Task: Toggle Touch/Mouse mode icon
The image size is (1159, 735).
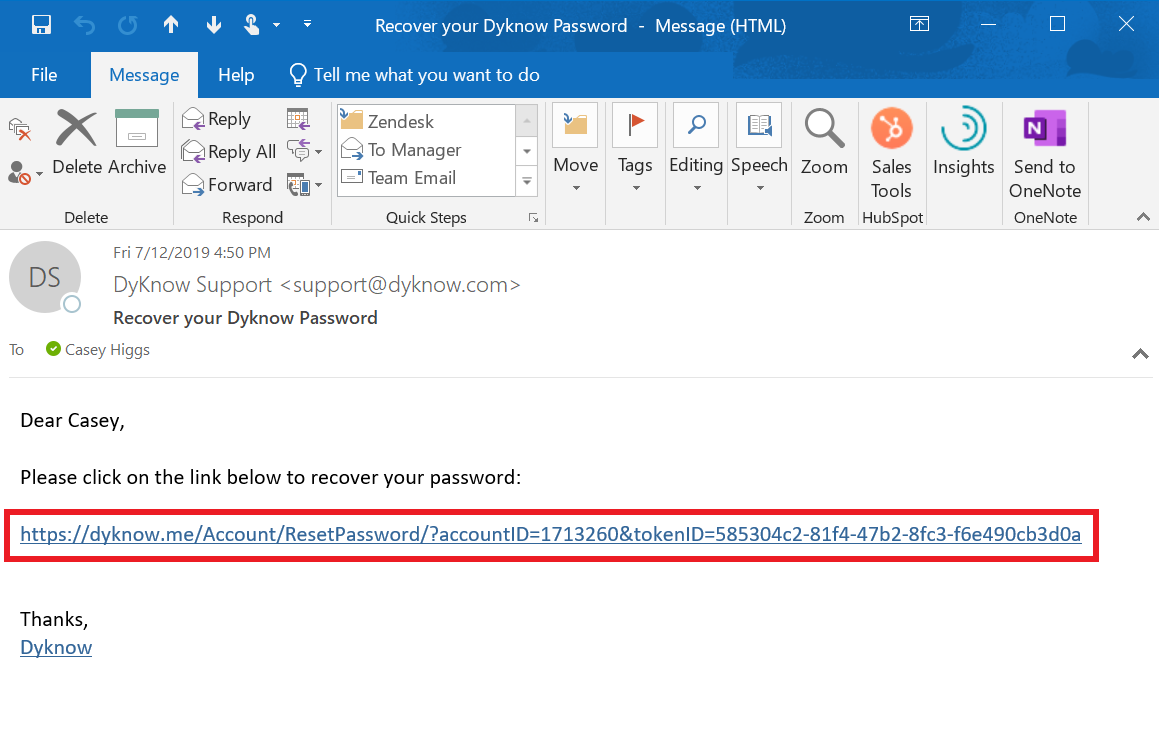Action: pyautogui.click(x=252, y=25)
